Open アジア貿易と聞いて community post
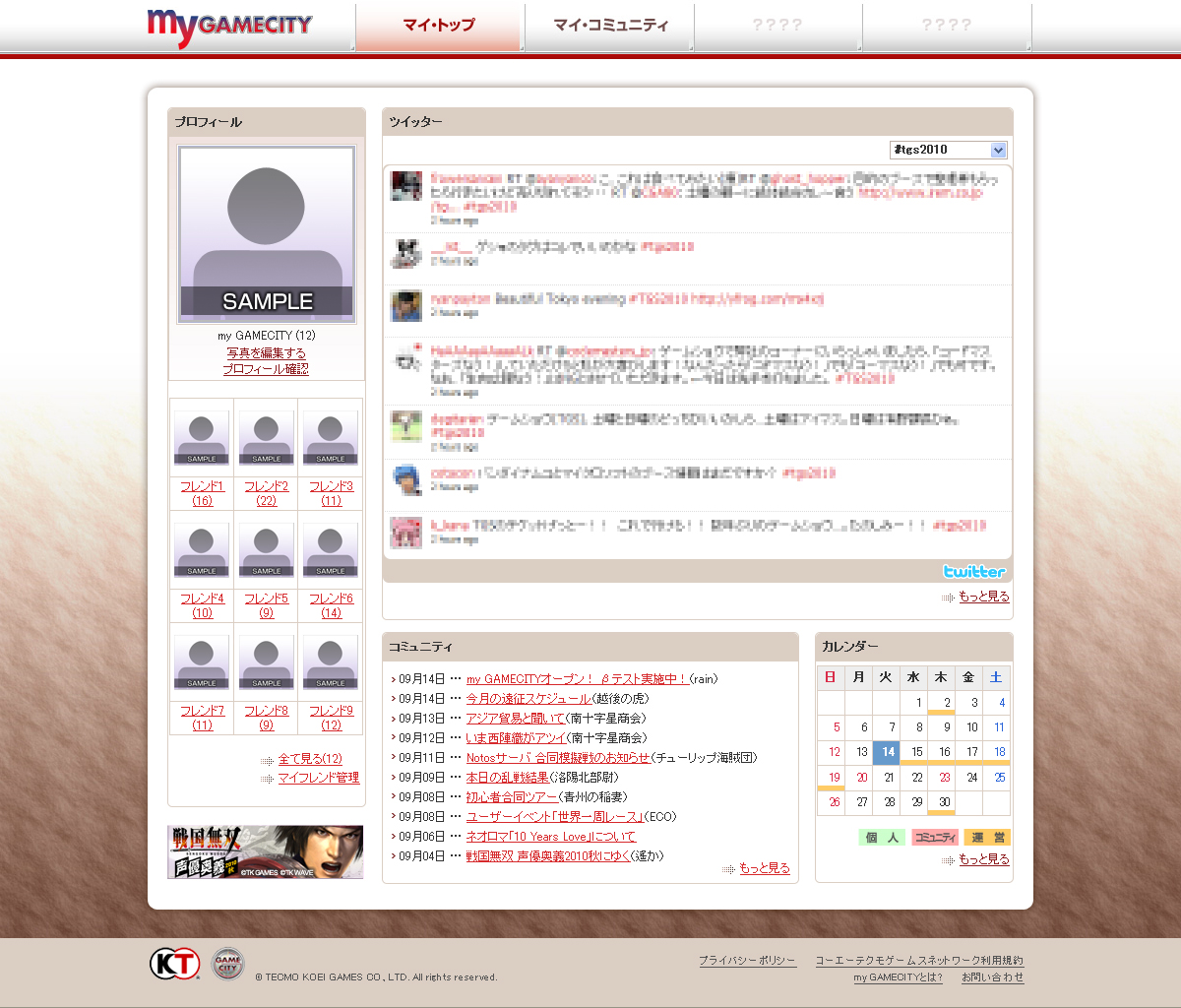This screenshot has height=1008, width=1181. (516, 719)
